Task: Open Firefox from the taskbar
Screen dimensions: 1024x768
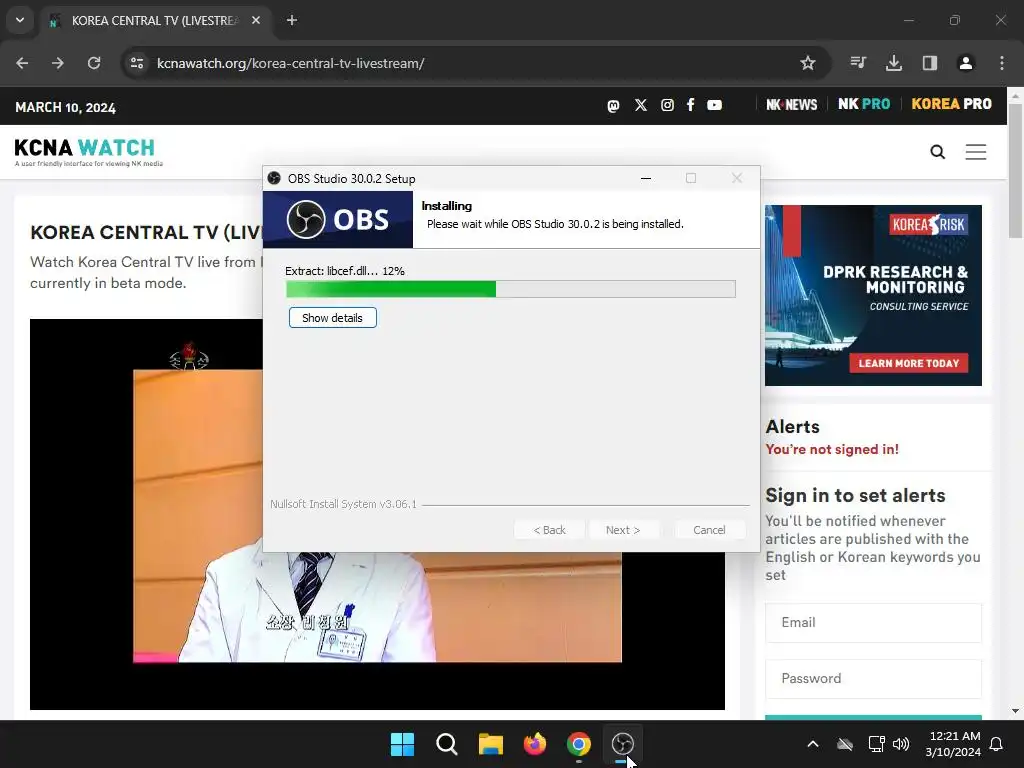Action: [x=535, y=744]
